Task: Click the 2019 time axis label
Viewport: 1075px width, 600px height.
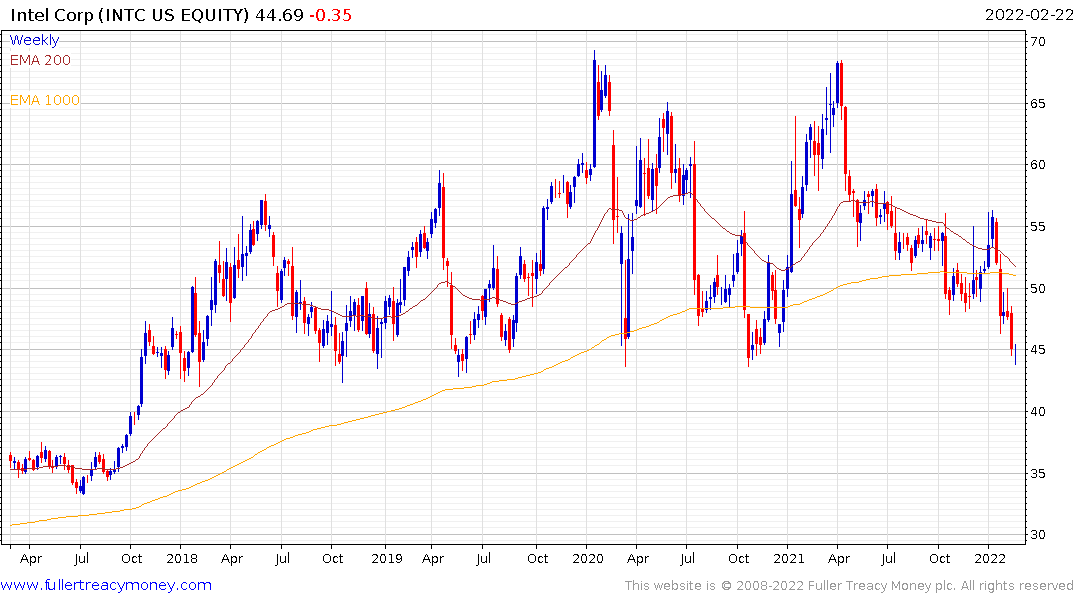Action: 387,558
